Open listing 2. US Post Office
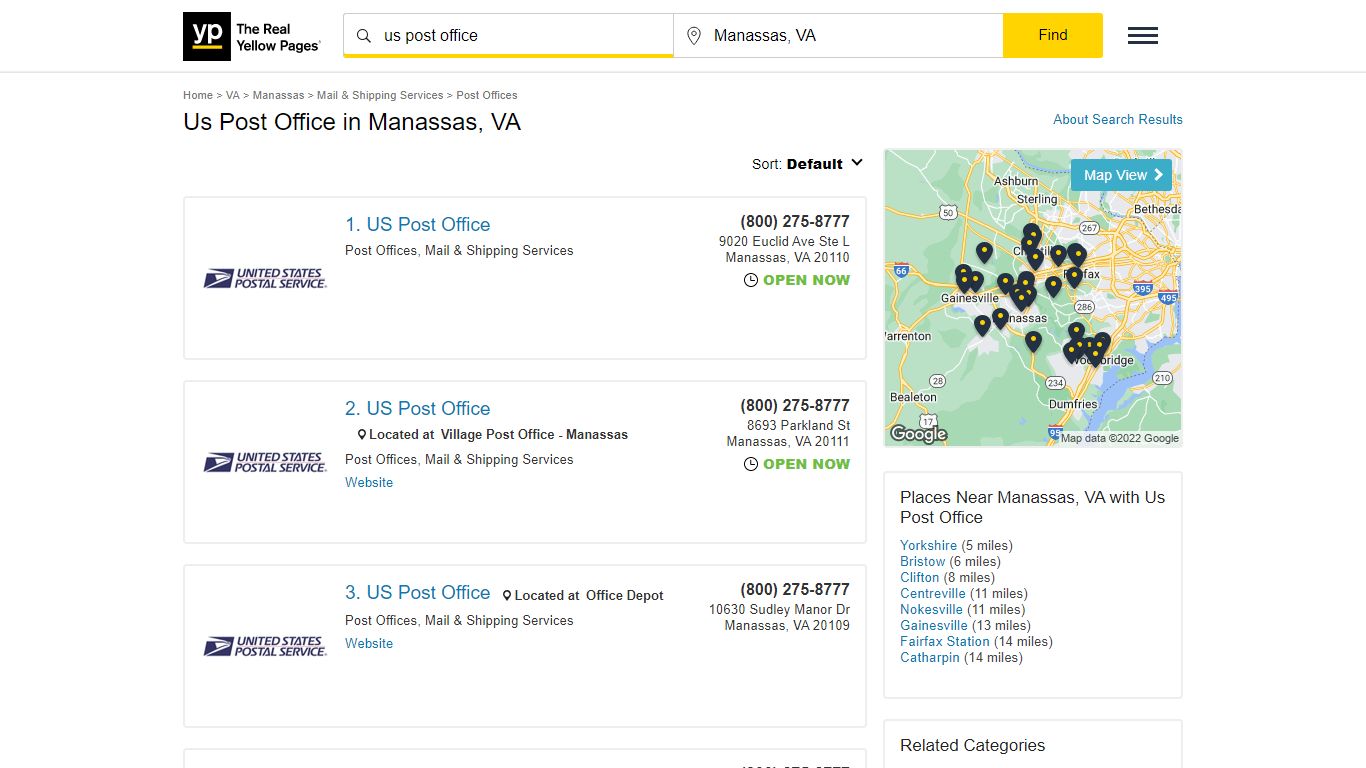 (x=418, y=409)
